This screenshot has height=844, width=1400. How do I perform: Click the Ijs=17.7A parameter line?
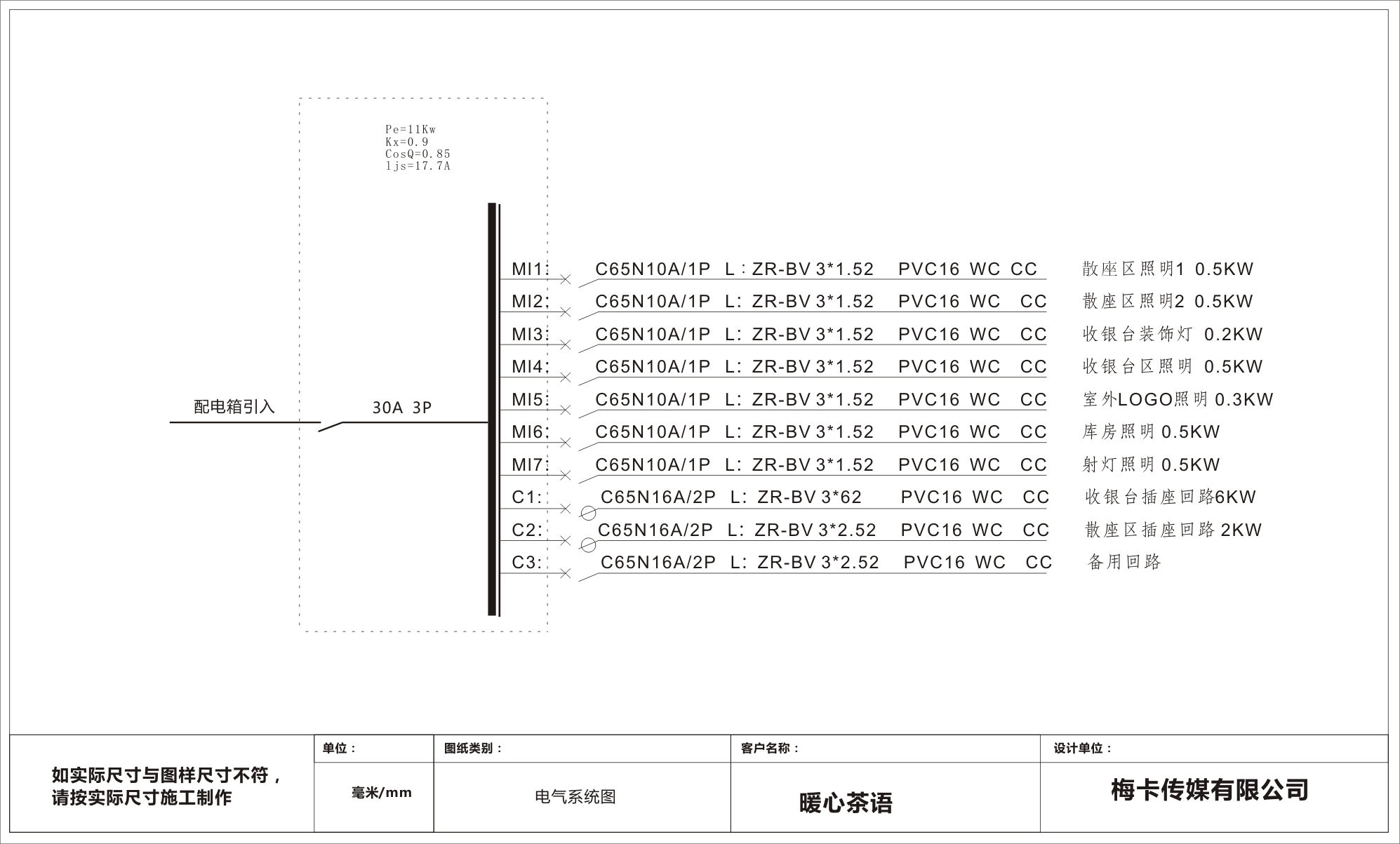418,166
